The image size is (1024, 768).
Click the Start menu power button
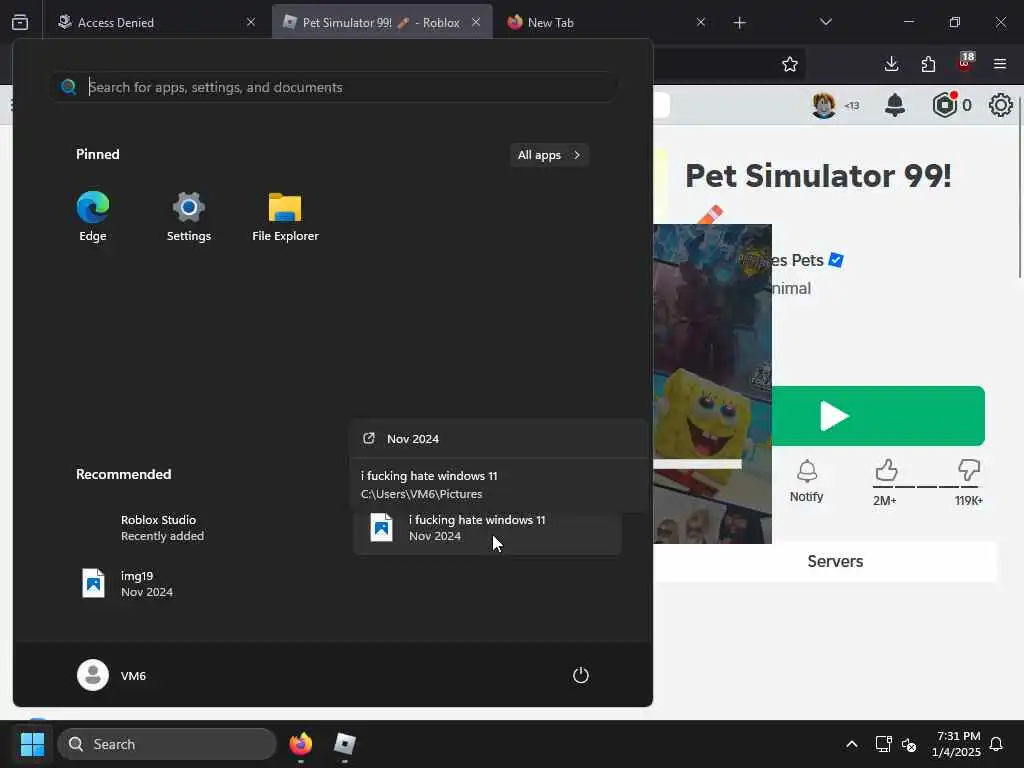pyautogui.click(x=581, y=675)
